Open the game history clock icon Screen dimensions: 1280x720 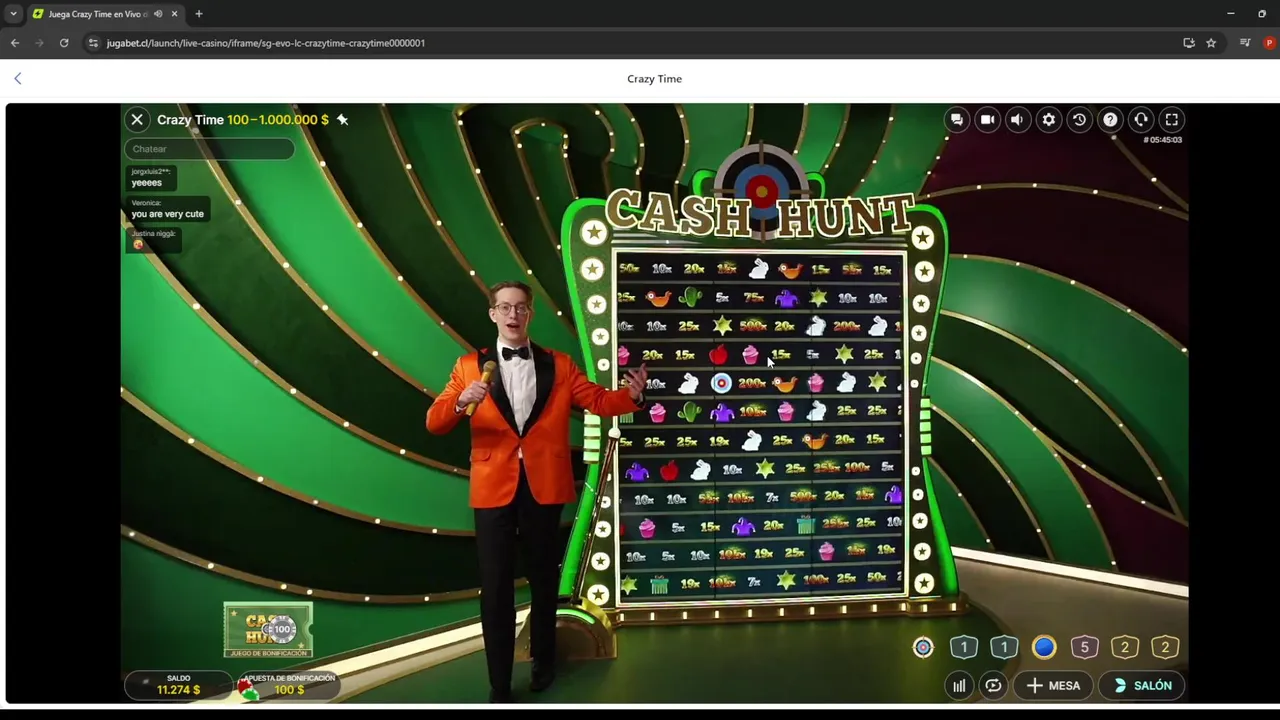pyautogui.click(x=1079, y=120)
